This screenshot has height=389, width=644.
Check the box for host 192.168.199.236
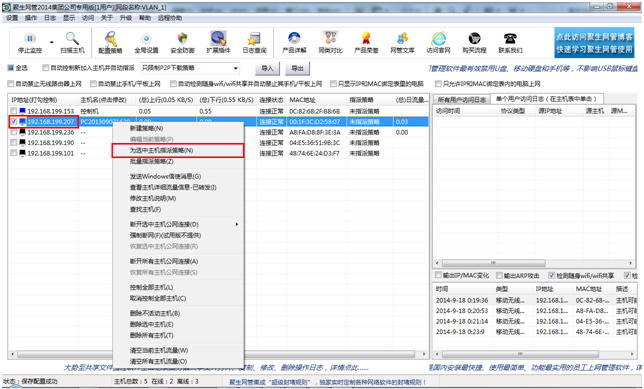click(14, 132)
